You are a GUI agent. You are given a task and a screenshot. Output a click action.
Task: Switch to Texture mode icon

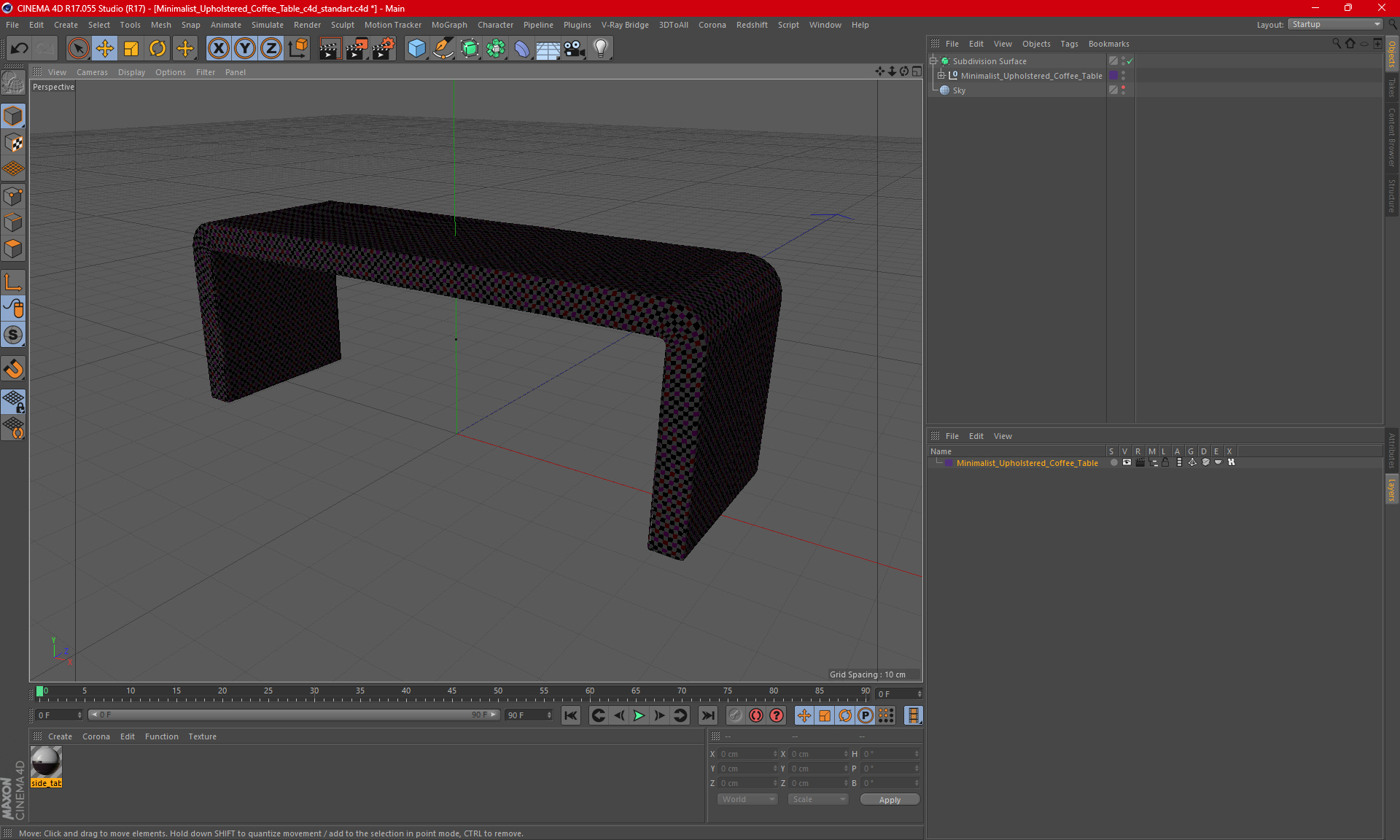click(13, 143)
